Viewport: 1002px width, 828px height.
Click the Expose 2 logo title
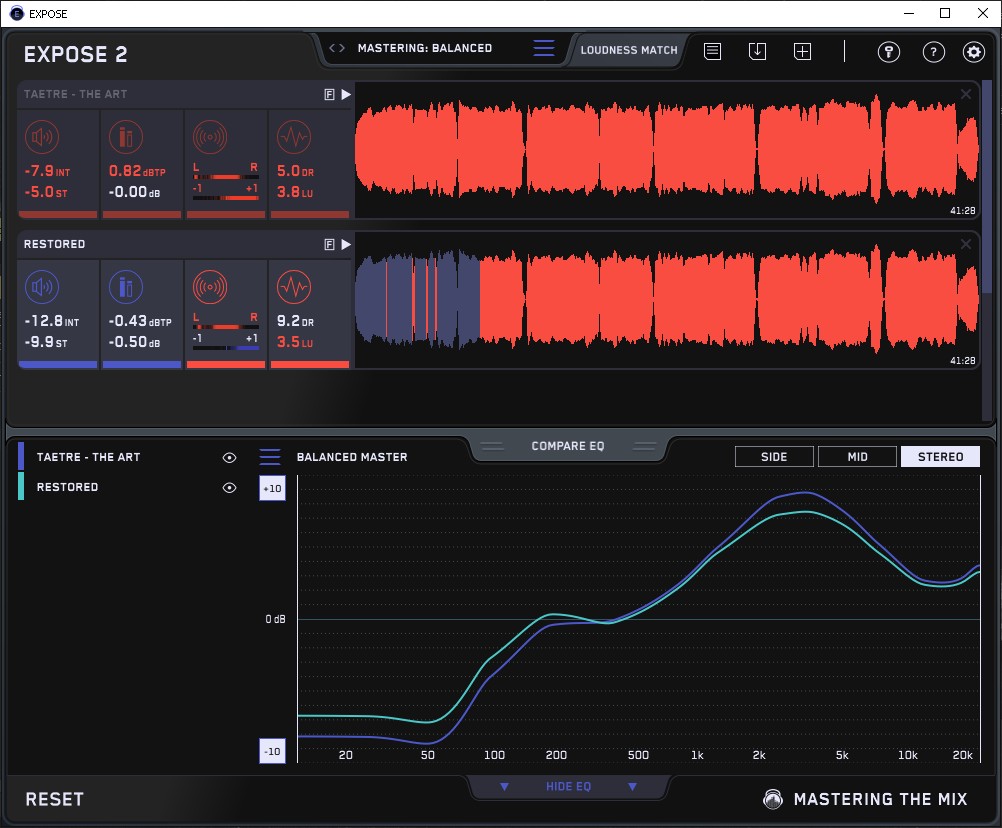coord(75,54)
